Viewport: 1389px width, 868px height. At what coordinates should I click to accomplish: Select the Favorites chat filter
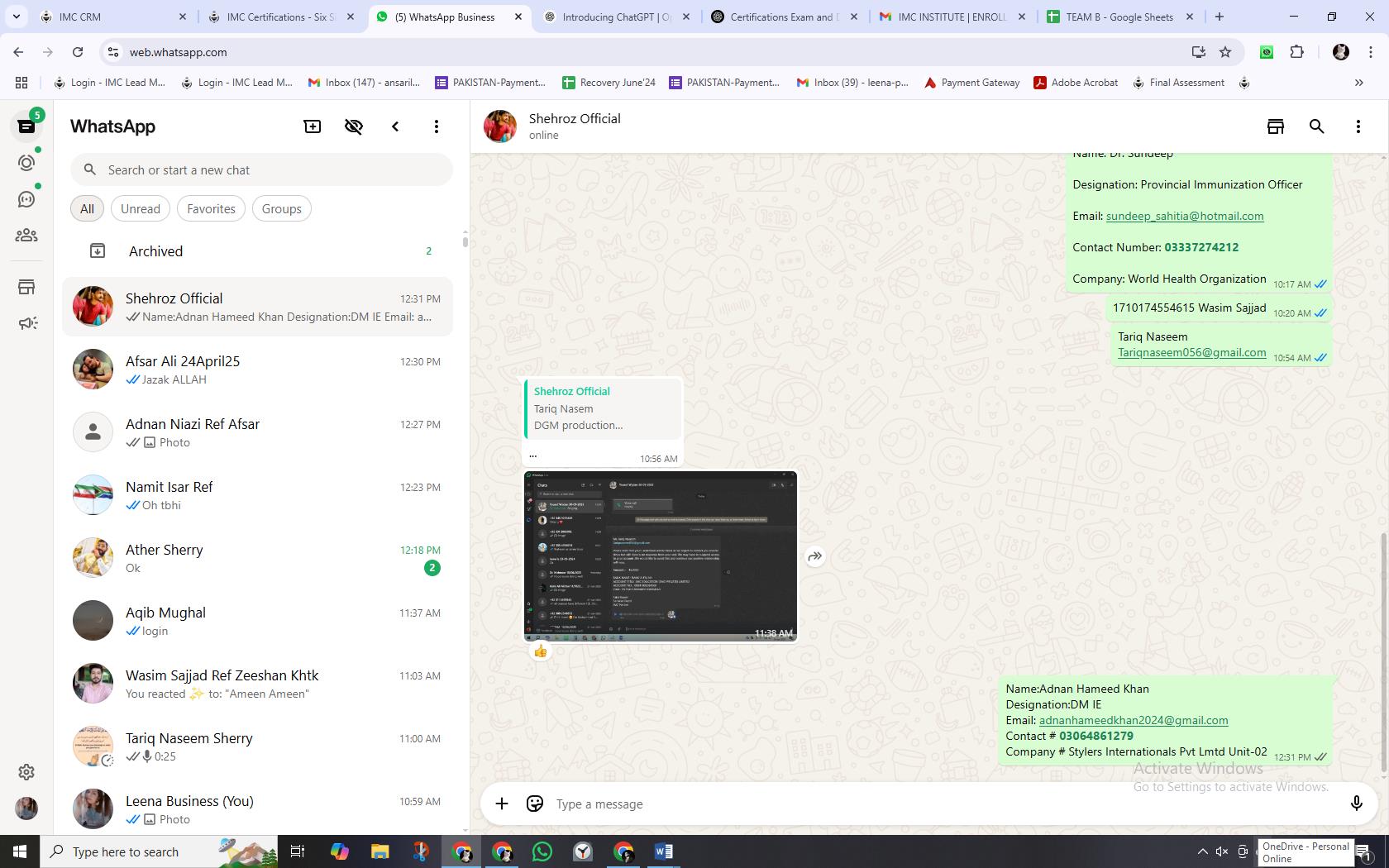tap(211, 209)
